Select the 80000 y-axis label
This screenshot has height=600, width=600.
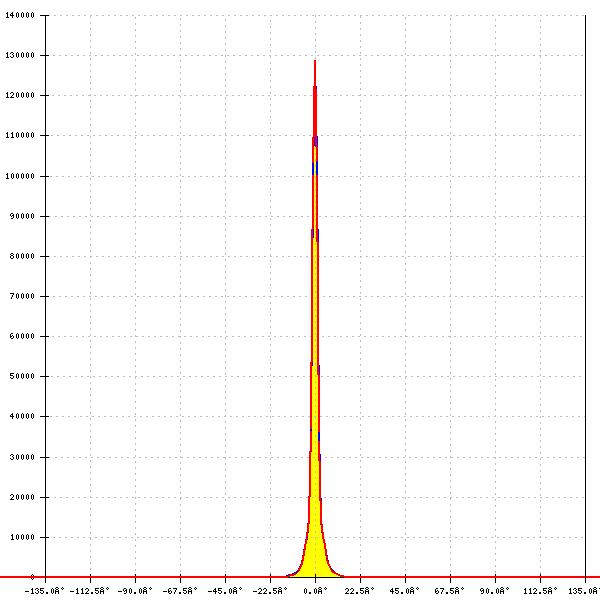pyautogui.click(x=22, y=256)
